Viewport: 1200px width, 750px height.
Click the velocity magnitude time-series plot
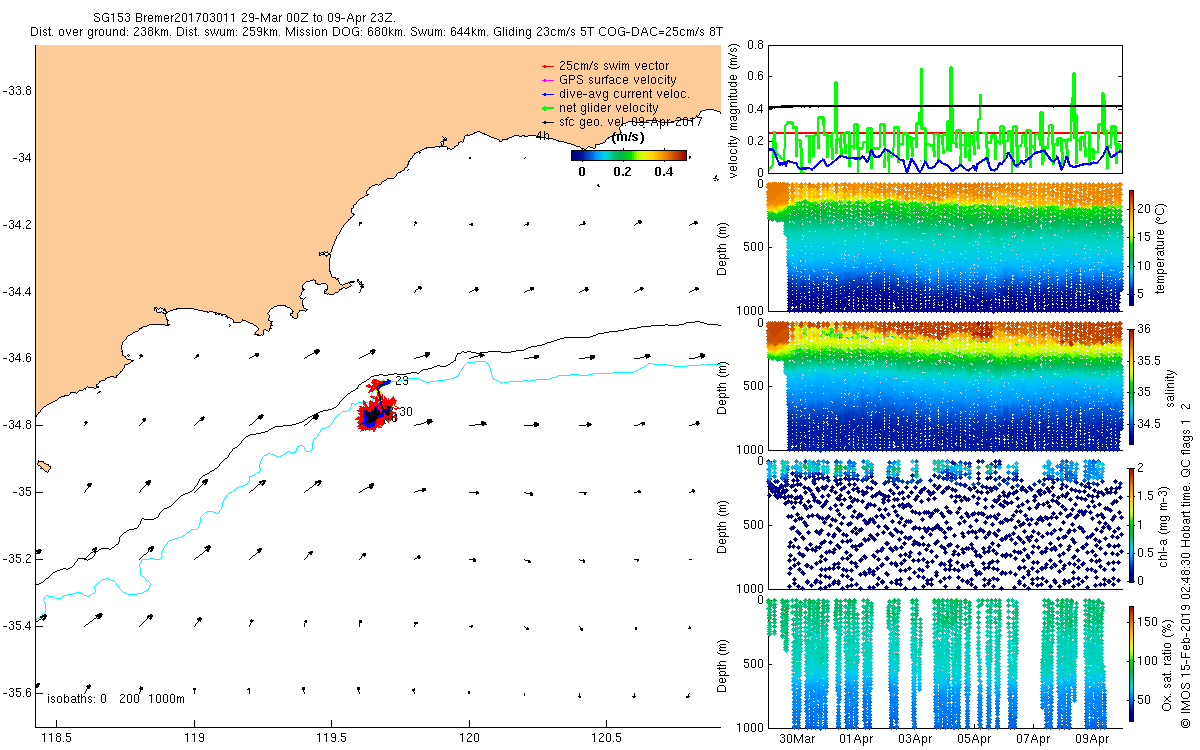point(944,109)
